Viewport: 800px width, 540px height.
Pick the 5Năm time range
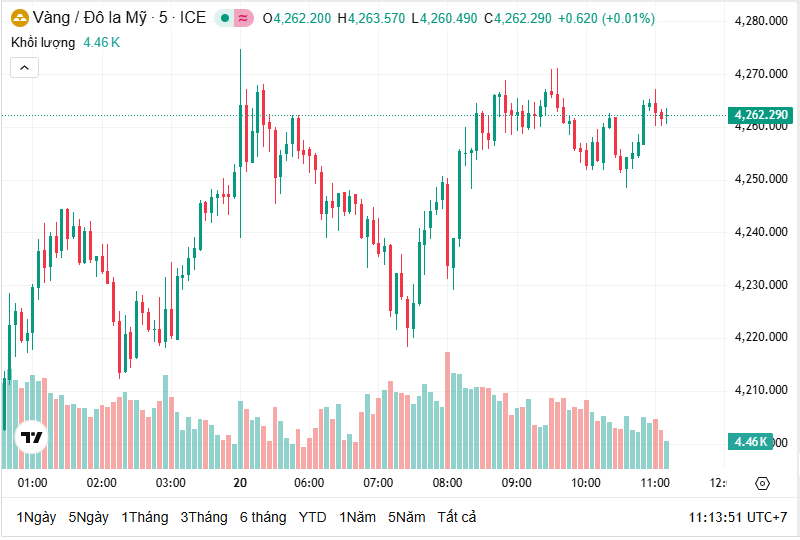(x=406, y=517)
